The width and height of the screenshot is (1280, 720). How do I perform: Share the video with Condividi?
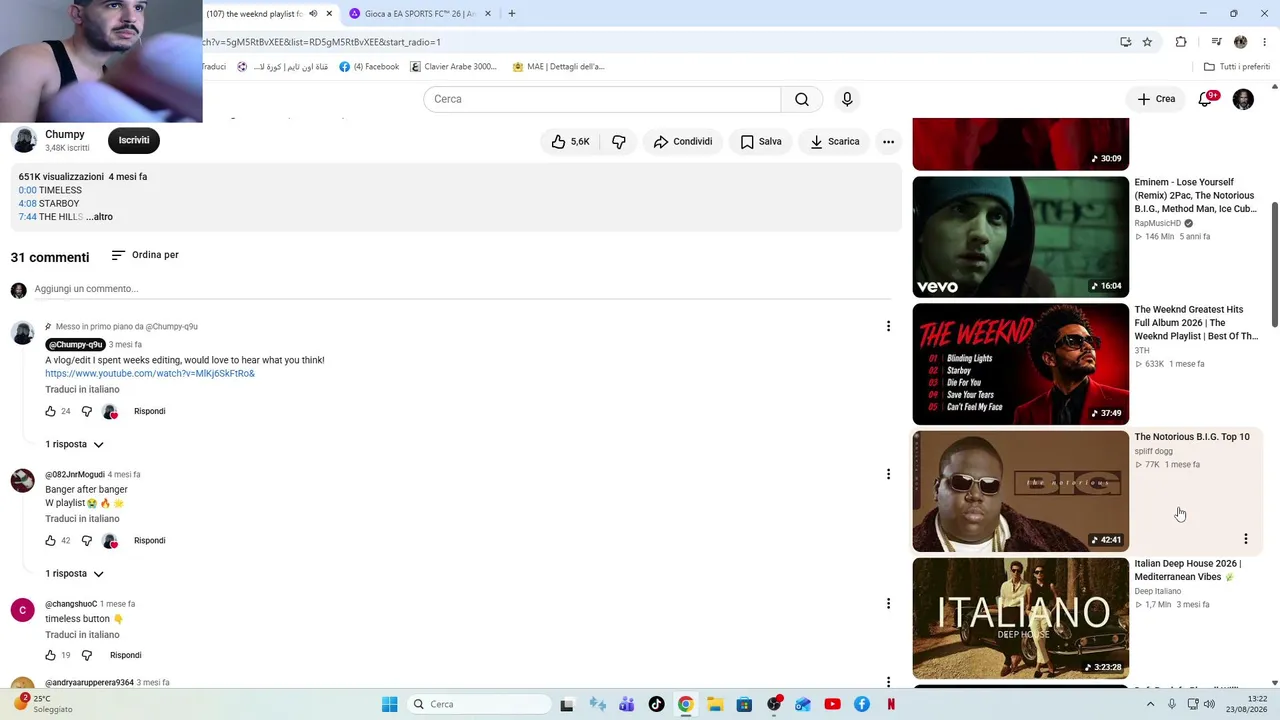point(683,142)
